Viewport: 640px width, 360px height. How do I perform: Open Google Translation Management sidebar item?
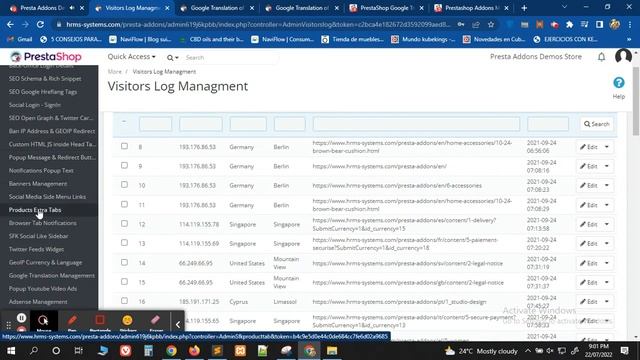point(52,276)
